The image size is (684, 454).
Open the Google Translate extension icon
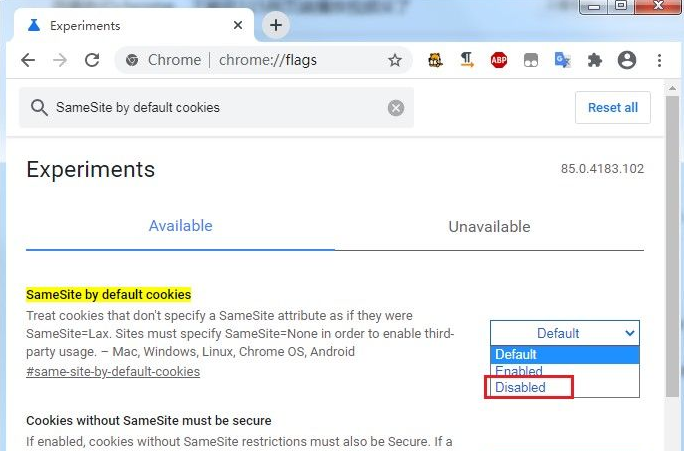[562, 60]
